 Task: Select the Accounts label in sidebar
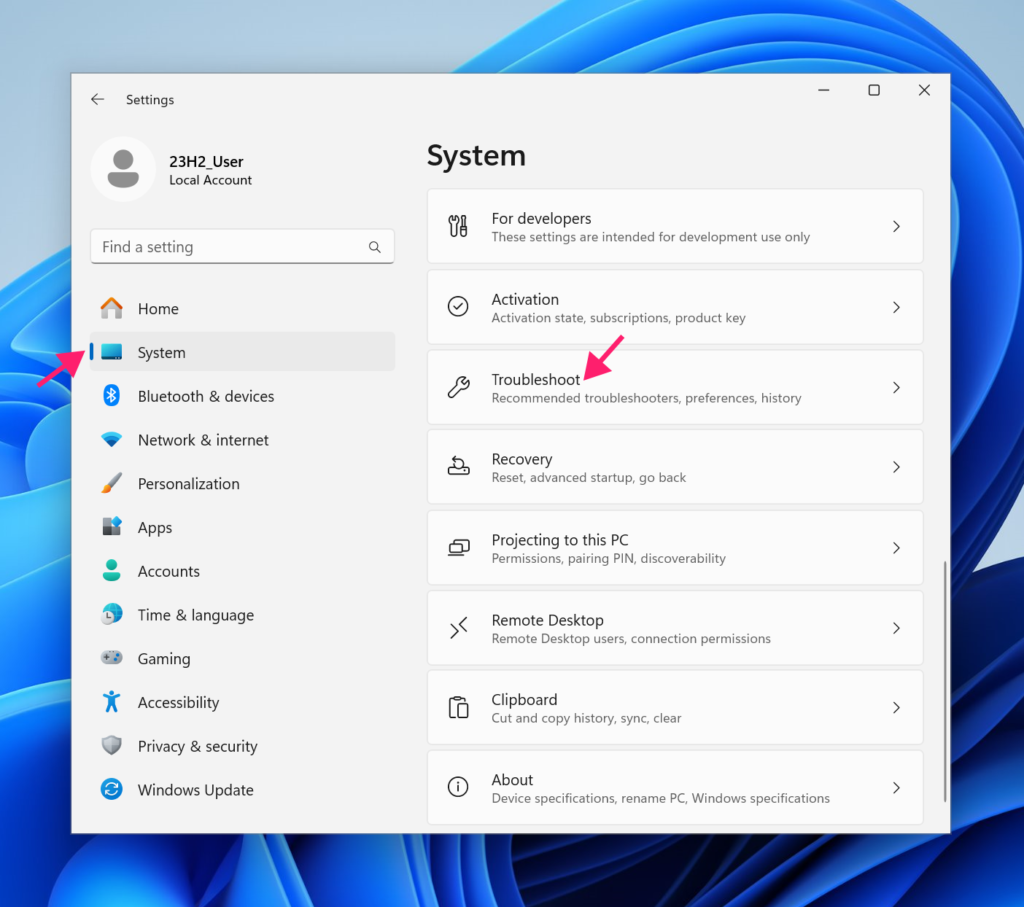pos(168,571)
